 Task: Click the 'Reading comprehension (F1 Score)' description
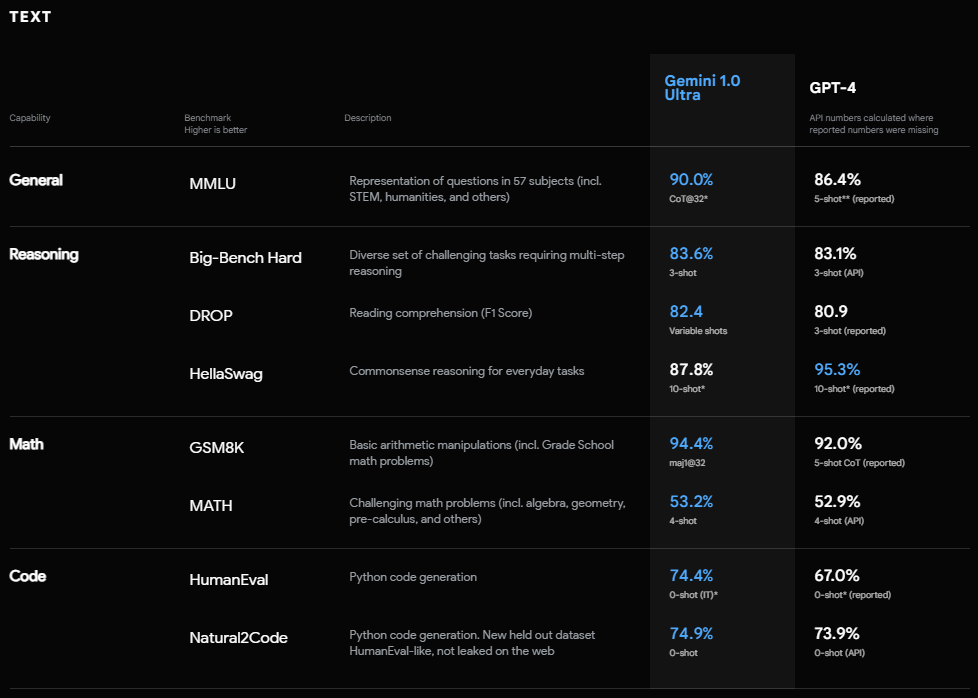[441, 313]
